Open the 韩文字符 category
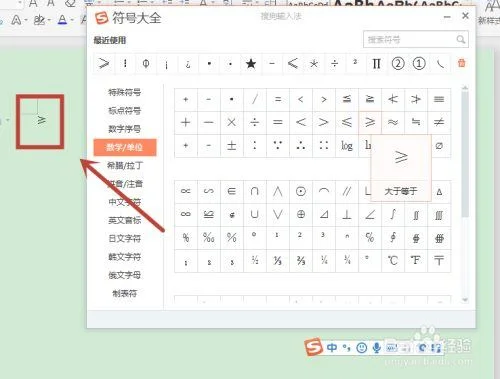The width and height of the screenshot is (500, 379). (x=125, y=257)
